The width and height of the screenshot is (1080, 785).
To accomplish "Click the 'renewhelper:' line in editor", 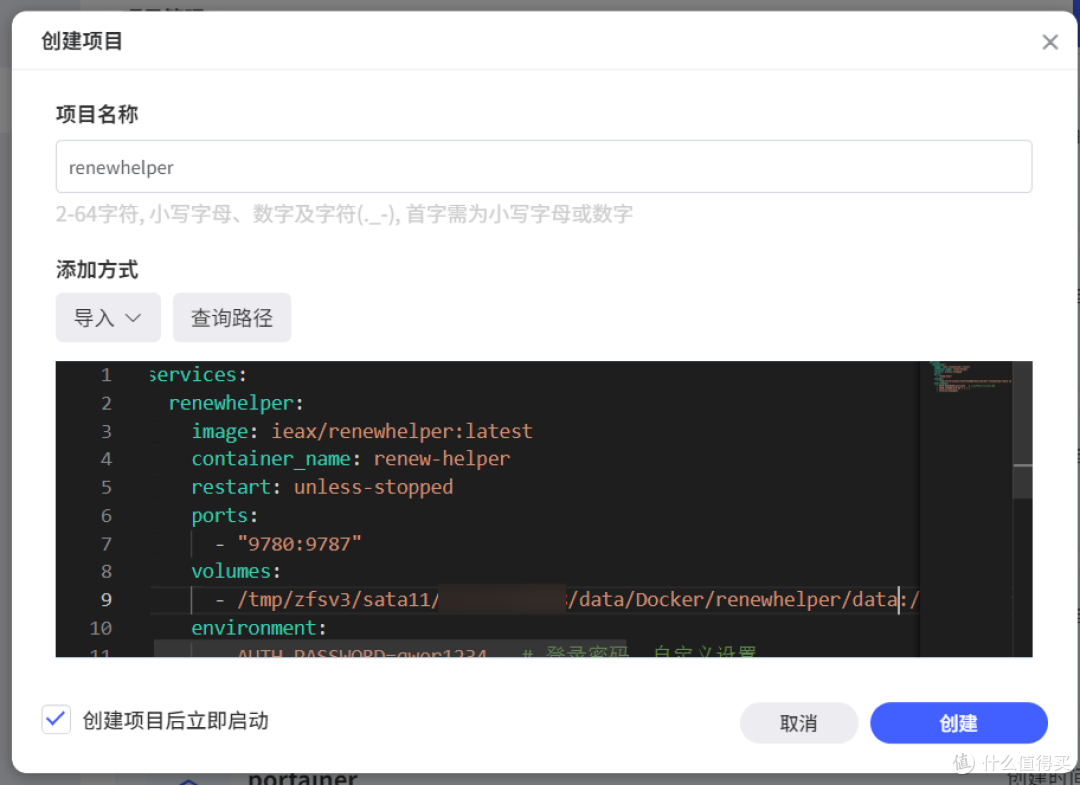I will click(x=236, y=403).
